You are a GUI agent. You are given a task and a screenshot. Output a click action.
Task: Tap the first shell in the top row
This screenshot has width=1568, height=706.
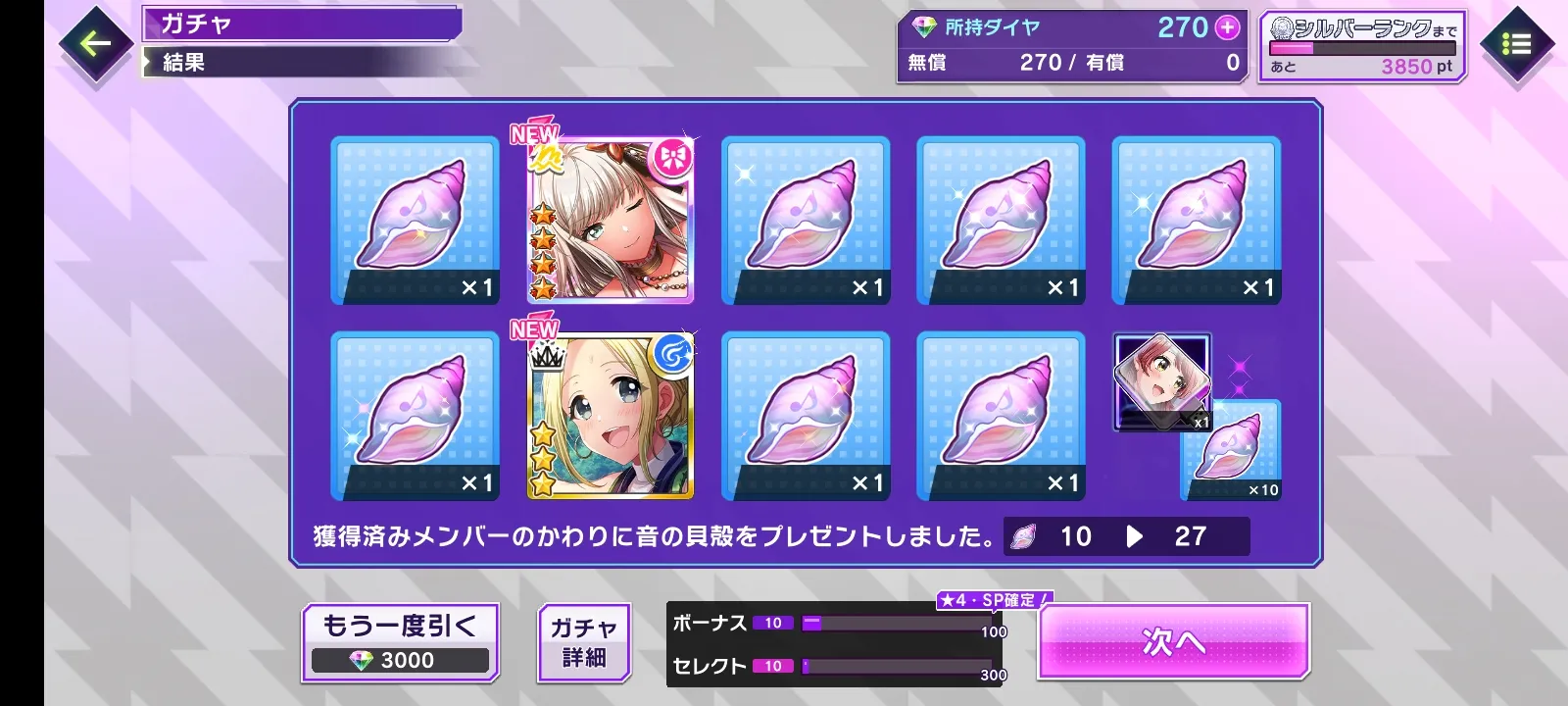415,220
